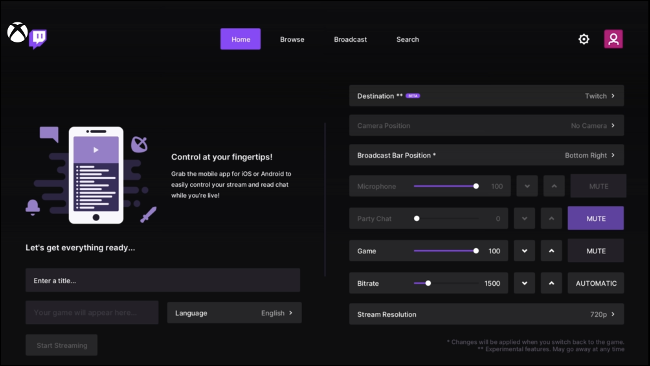The height and width of the screenshot is (366, 650).
Task: Raise Bitrate with the up arrow
Action: click(x=551, y=283)
